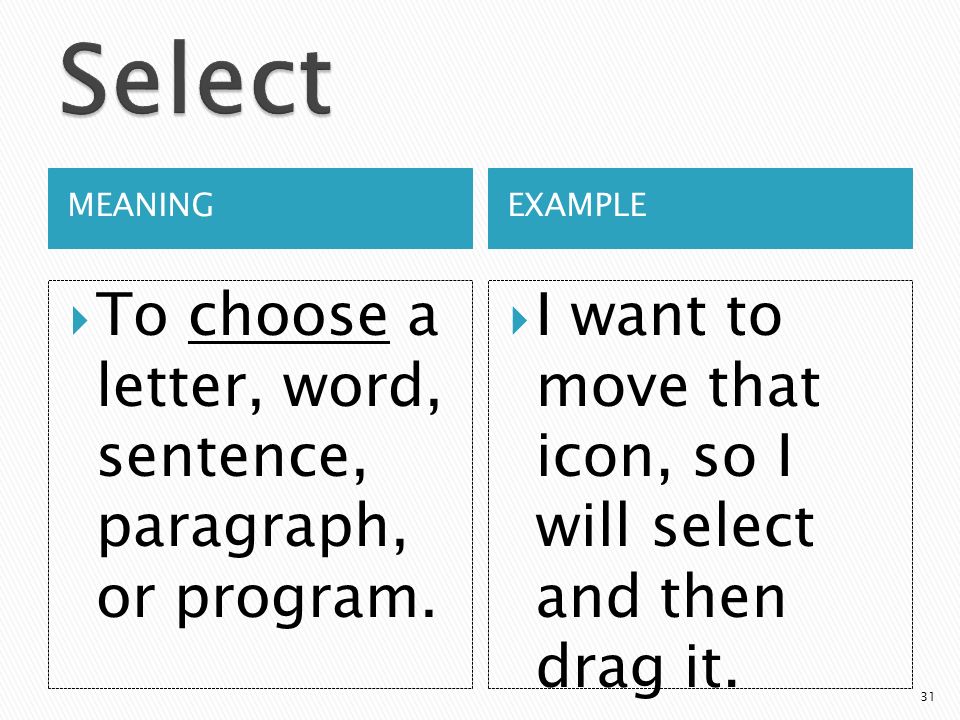The image size is (960, 720).
Task: Click the underlined word 'choose'
Action: pyautogui.click(x=288, y=315)
